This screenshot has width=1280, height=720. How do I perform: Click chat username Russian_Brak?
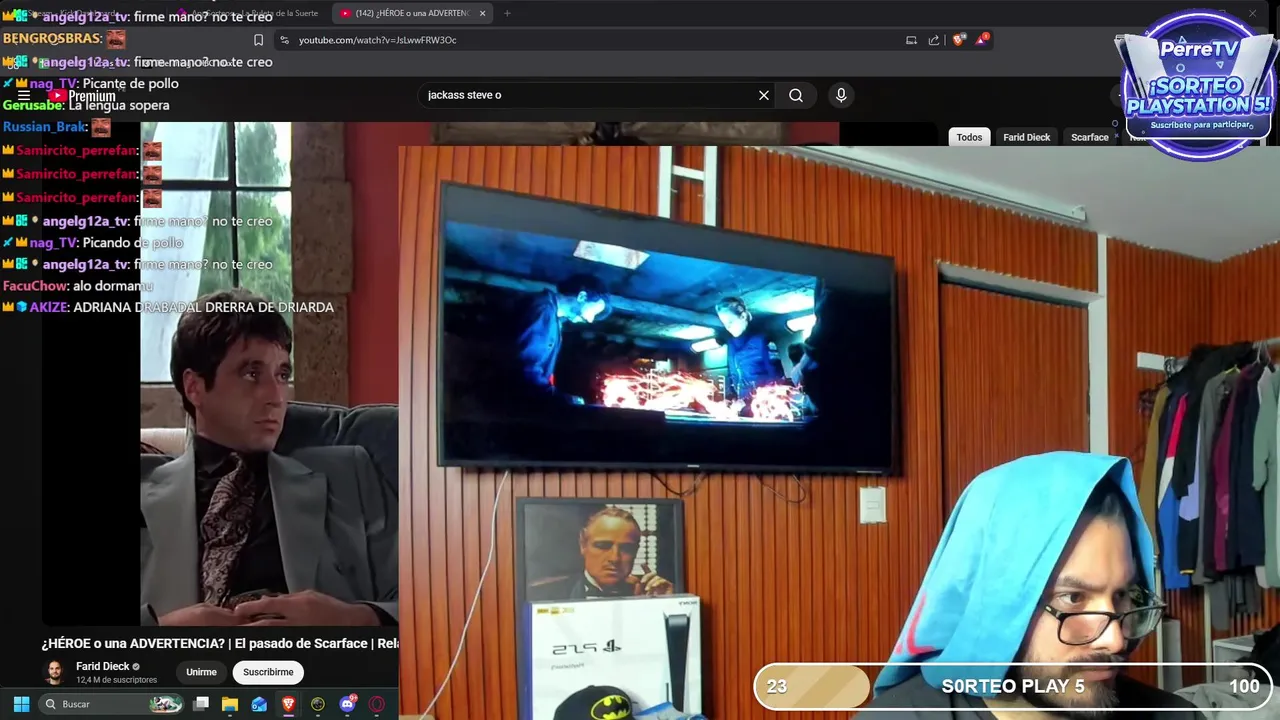click(x=44, y=127)
